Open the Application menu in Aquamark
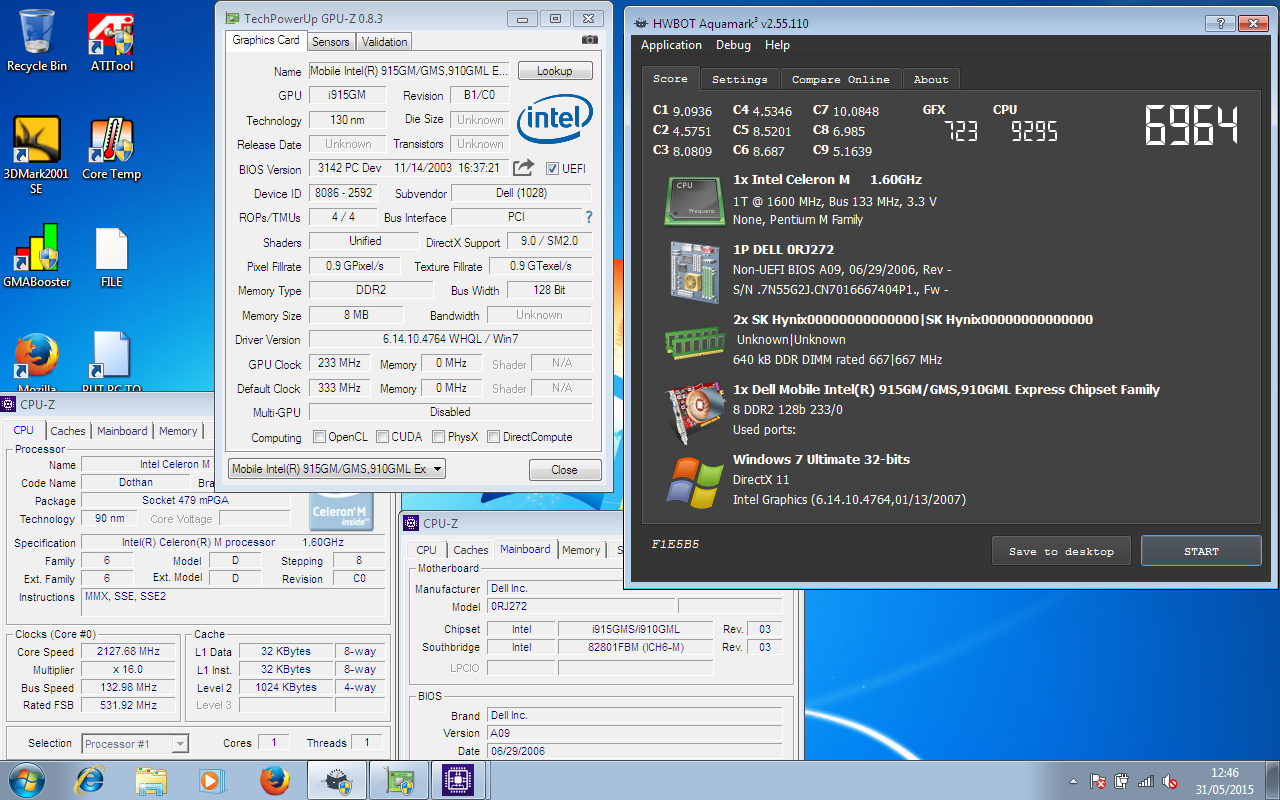1280x800 pixels. [x=671, y=45]
